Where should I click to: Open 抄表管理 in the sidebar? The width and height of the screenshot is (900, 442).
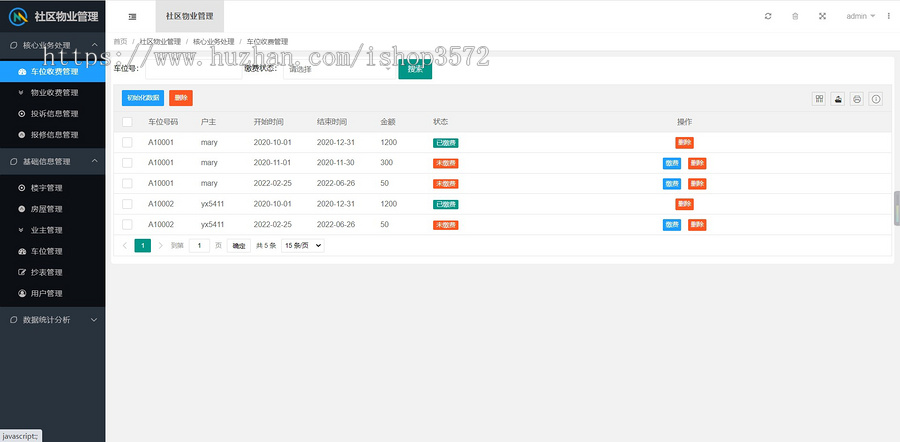pos(53,272)
